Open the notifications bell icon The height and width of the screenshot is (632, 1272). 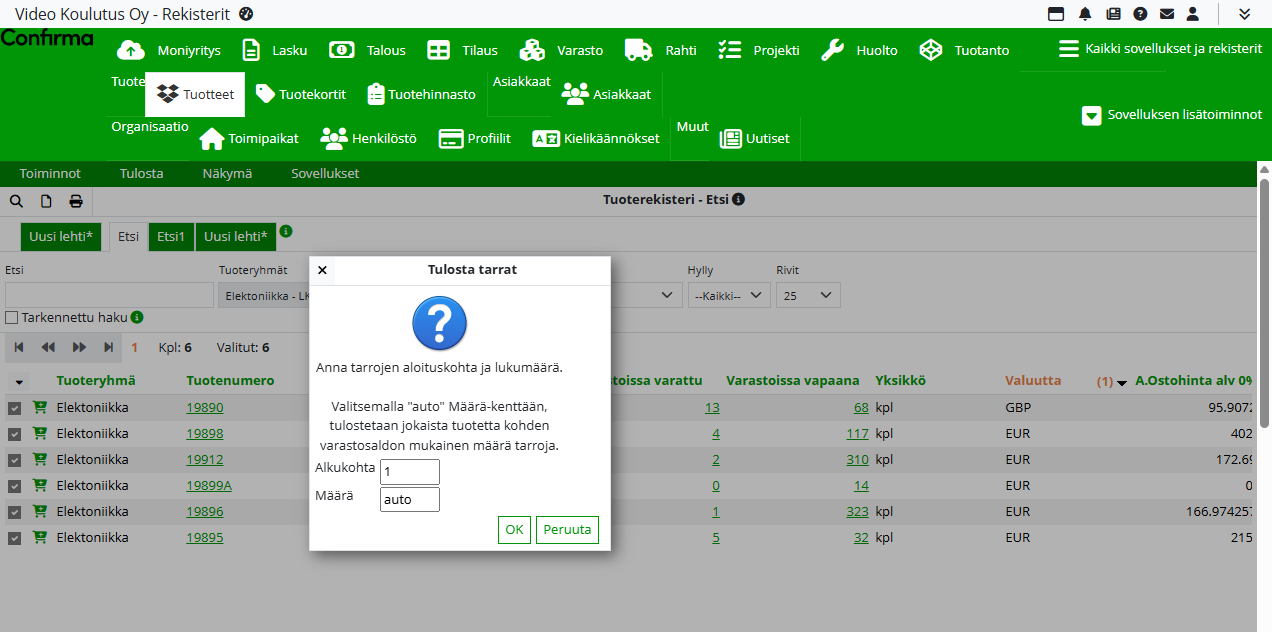coord(1085,14)
